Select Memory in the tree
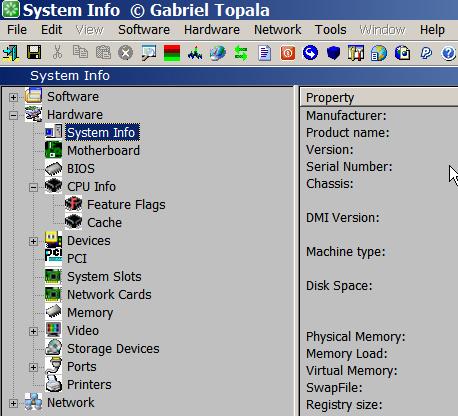This screenshot has width=458, height=416. (x=90, y=313)
